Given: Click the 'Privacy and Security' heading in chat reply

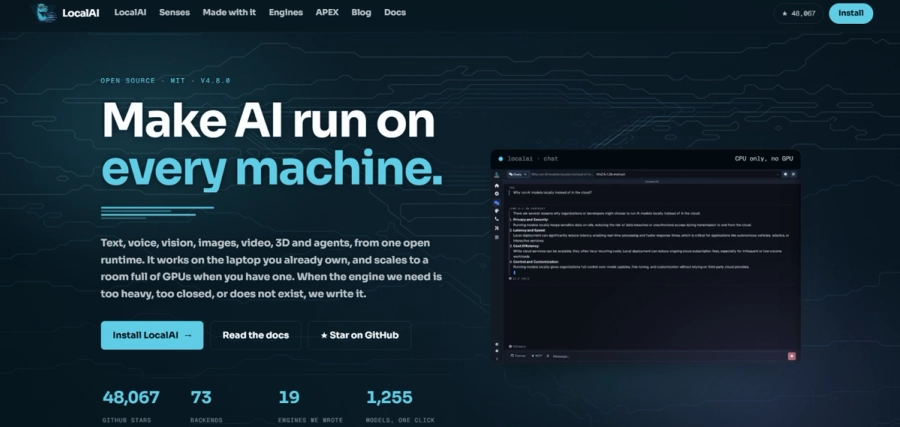Looking at the screenshot, I should point(530,220).
